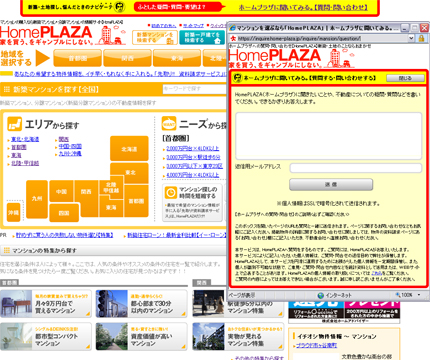Open the 新築住宅ローン PR link
The image size is (430, 360).
click(177, 235)
